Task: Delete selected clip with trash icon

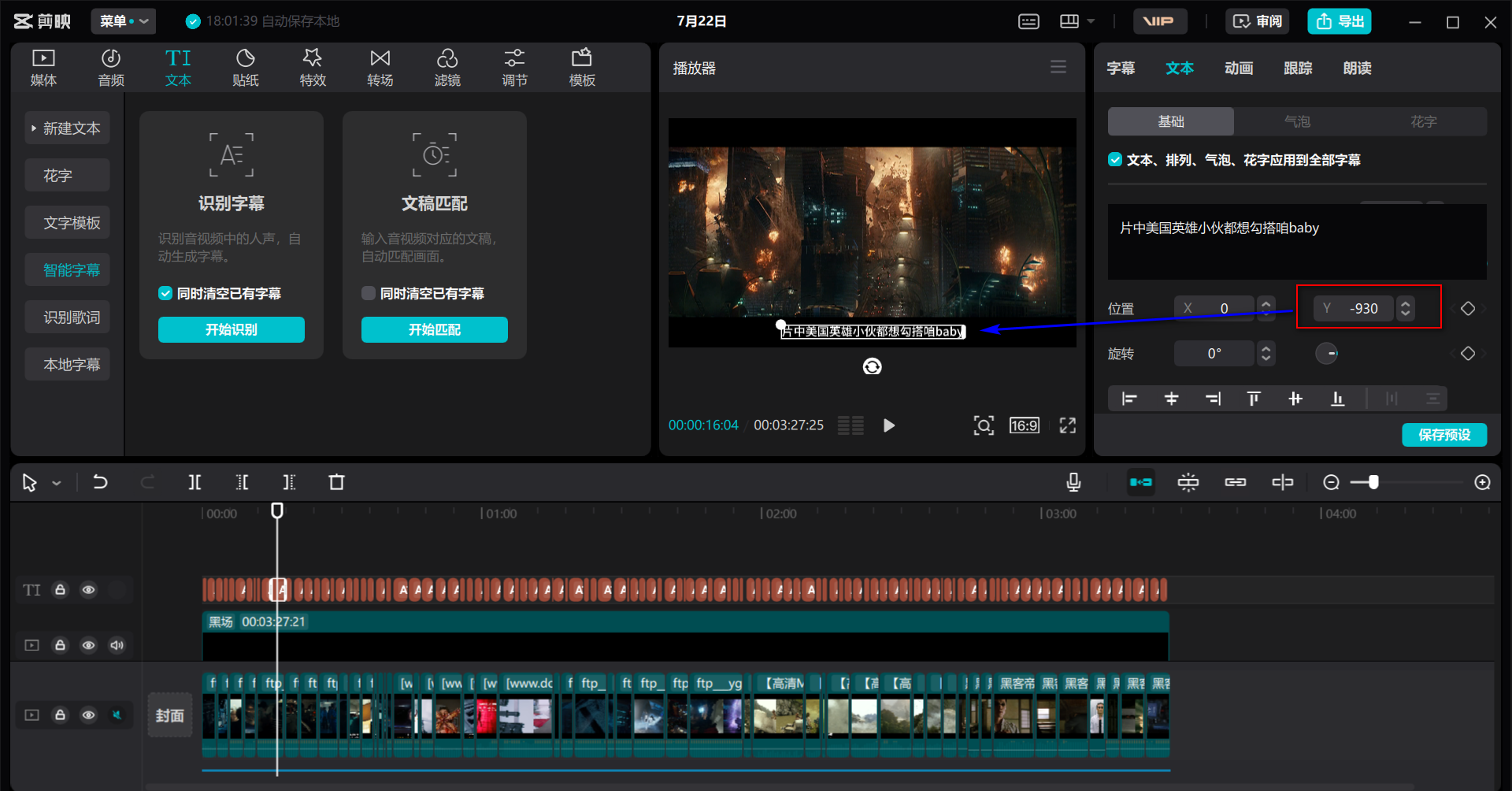Action: [336, 482]
